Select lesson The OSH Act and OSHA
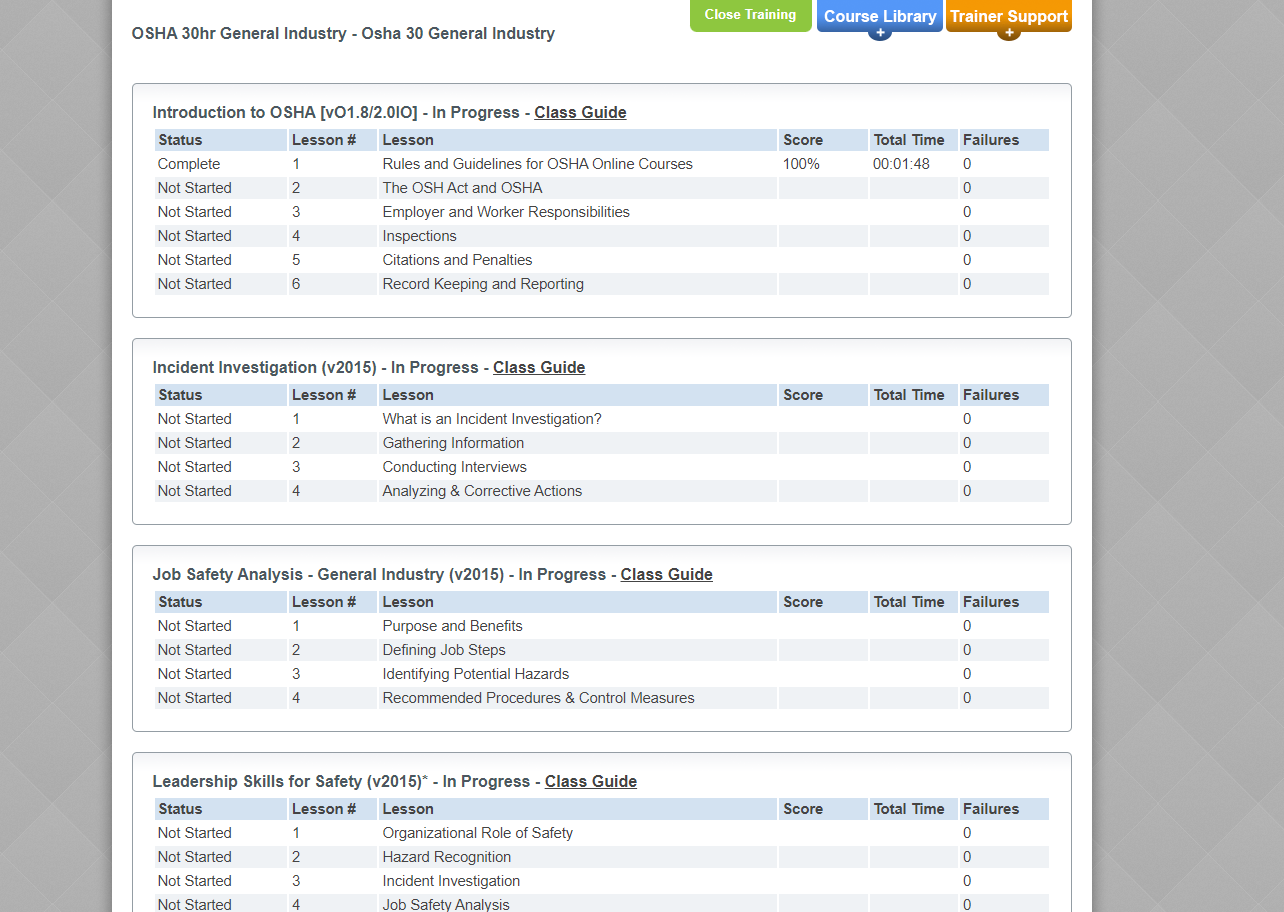 463,188
